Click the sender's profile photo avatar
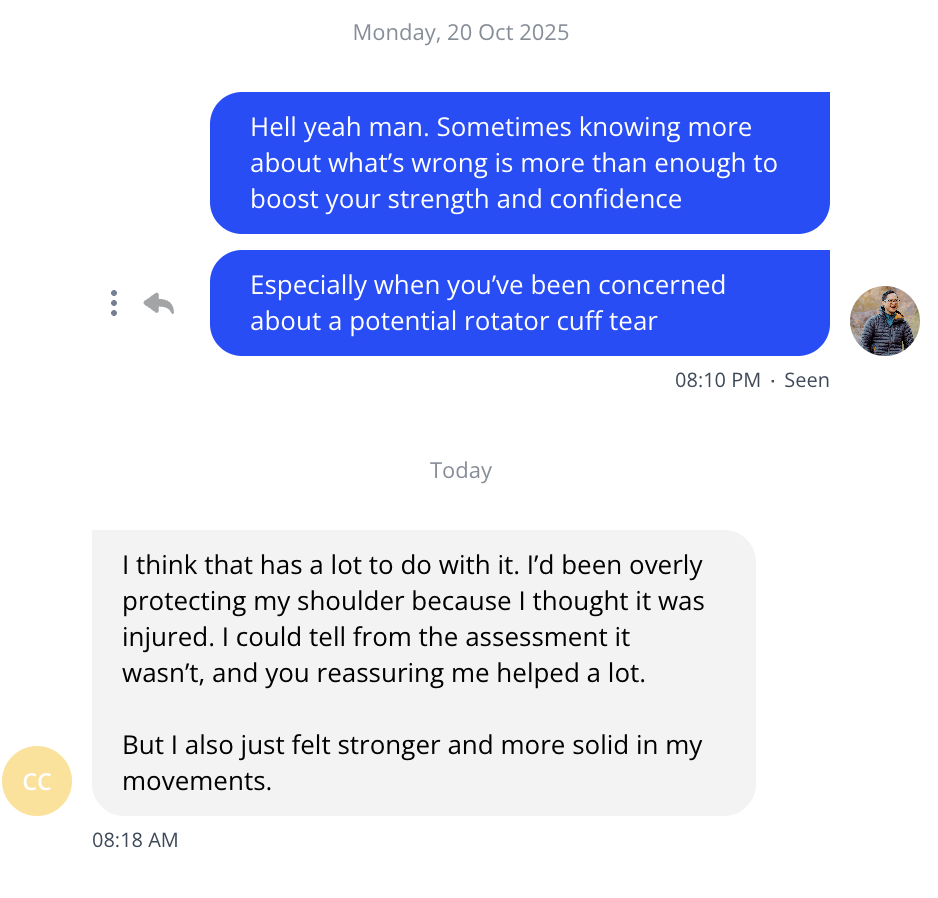938x898 pixels. [884, 321]
